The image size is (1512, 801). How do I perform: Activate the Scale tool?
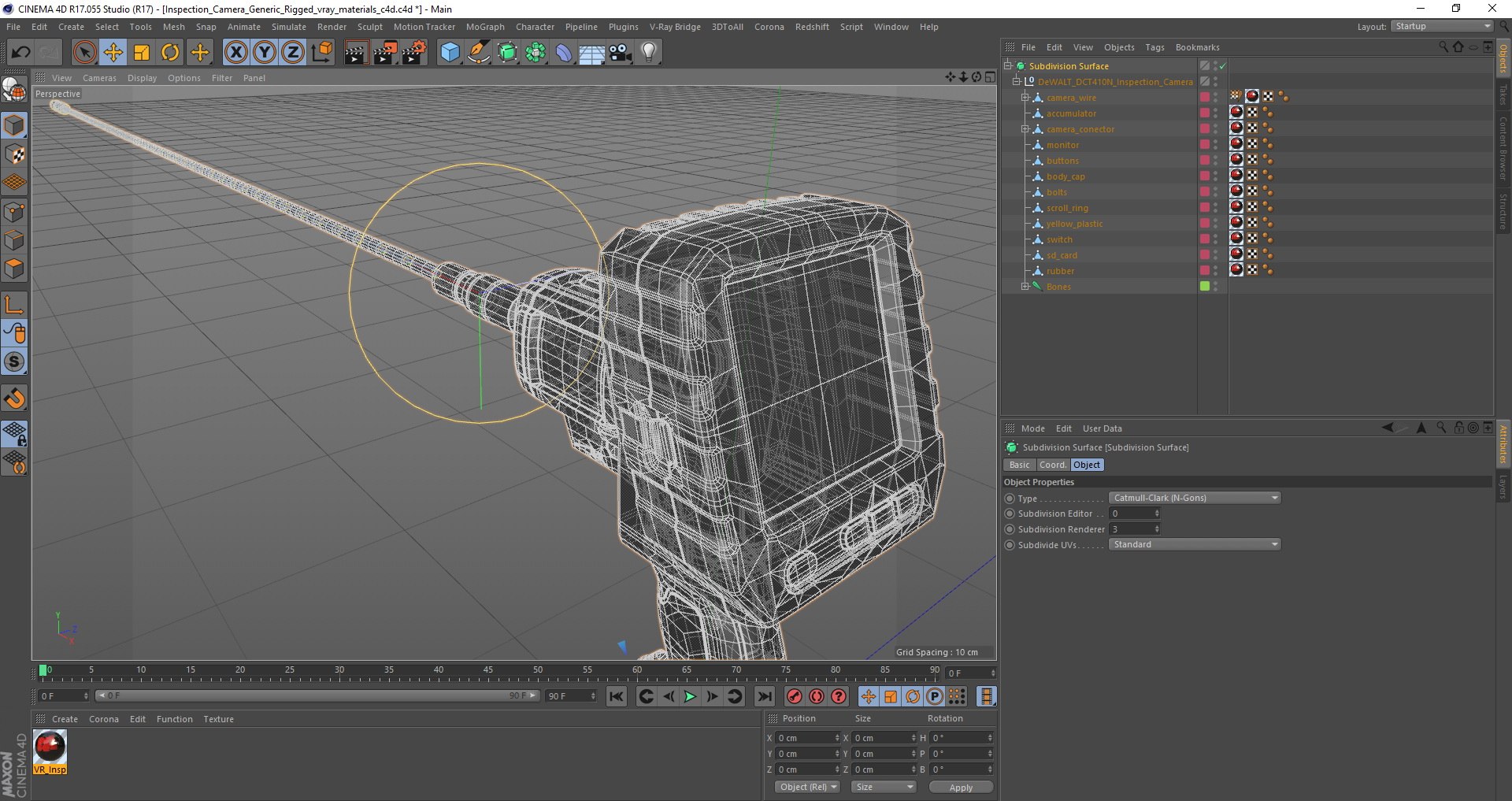click(142, 53)
